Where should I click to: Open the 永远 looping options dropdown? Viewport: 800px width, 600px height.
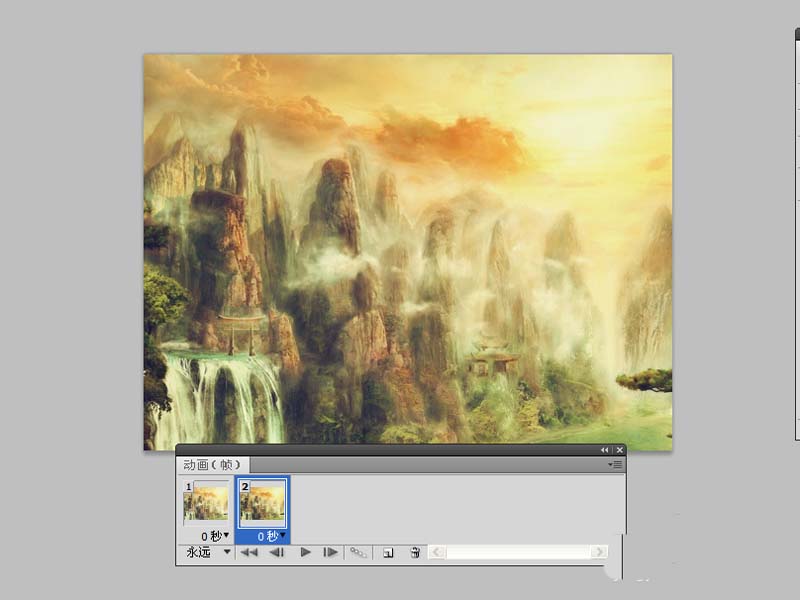(x=209, y=552)
